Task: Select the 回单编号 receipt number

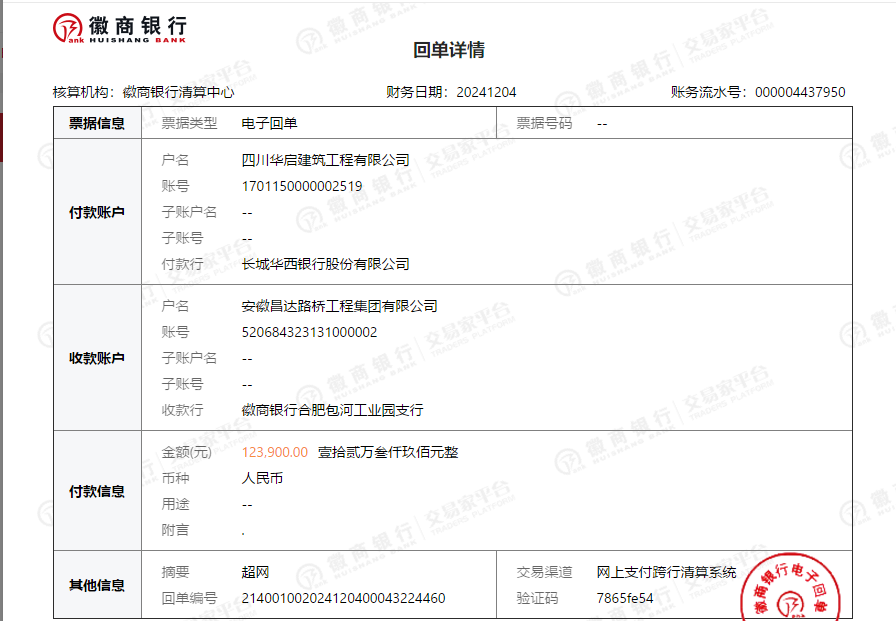Action: [343, 598]
